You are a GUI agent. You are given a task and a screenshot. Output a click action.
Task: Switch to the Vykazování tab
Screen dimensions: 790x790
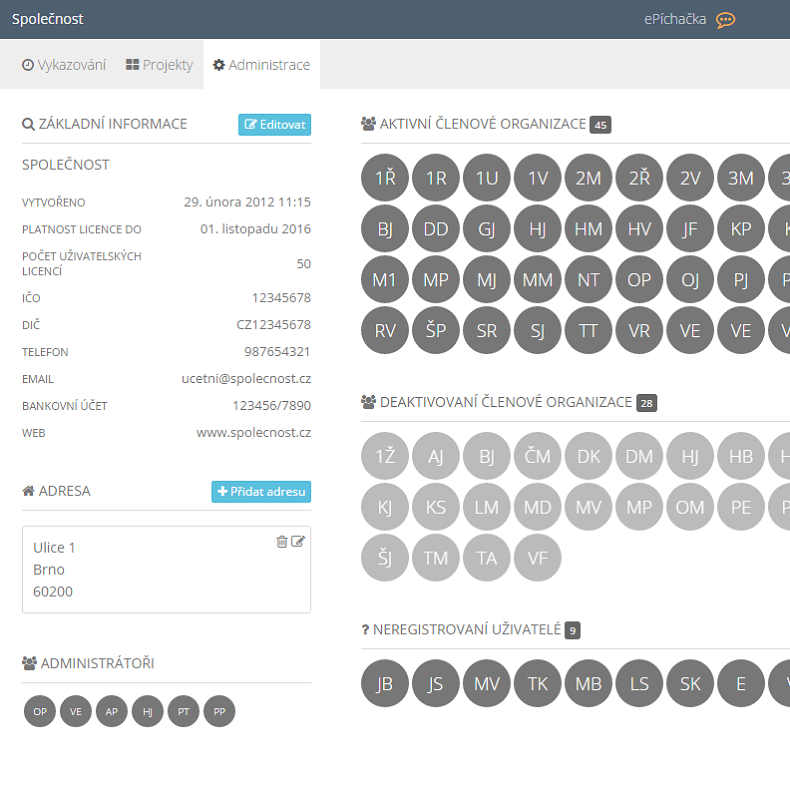coord(64,65)
